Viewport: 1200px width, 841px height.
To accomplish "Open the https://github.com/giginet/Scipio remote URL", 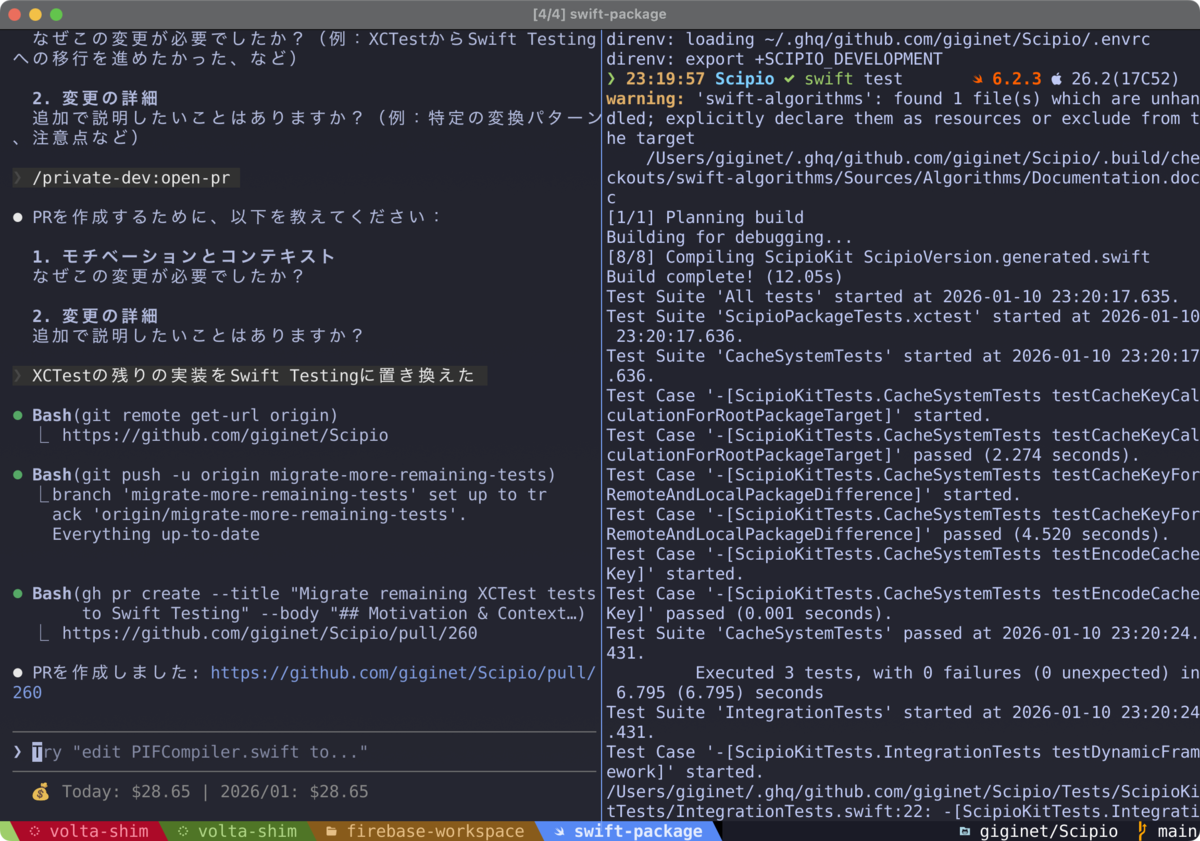I will [225, 435].
